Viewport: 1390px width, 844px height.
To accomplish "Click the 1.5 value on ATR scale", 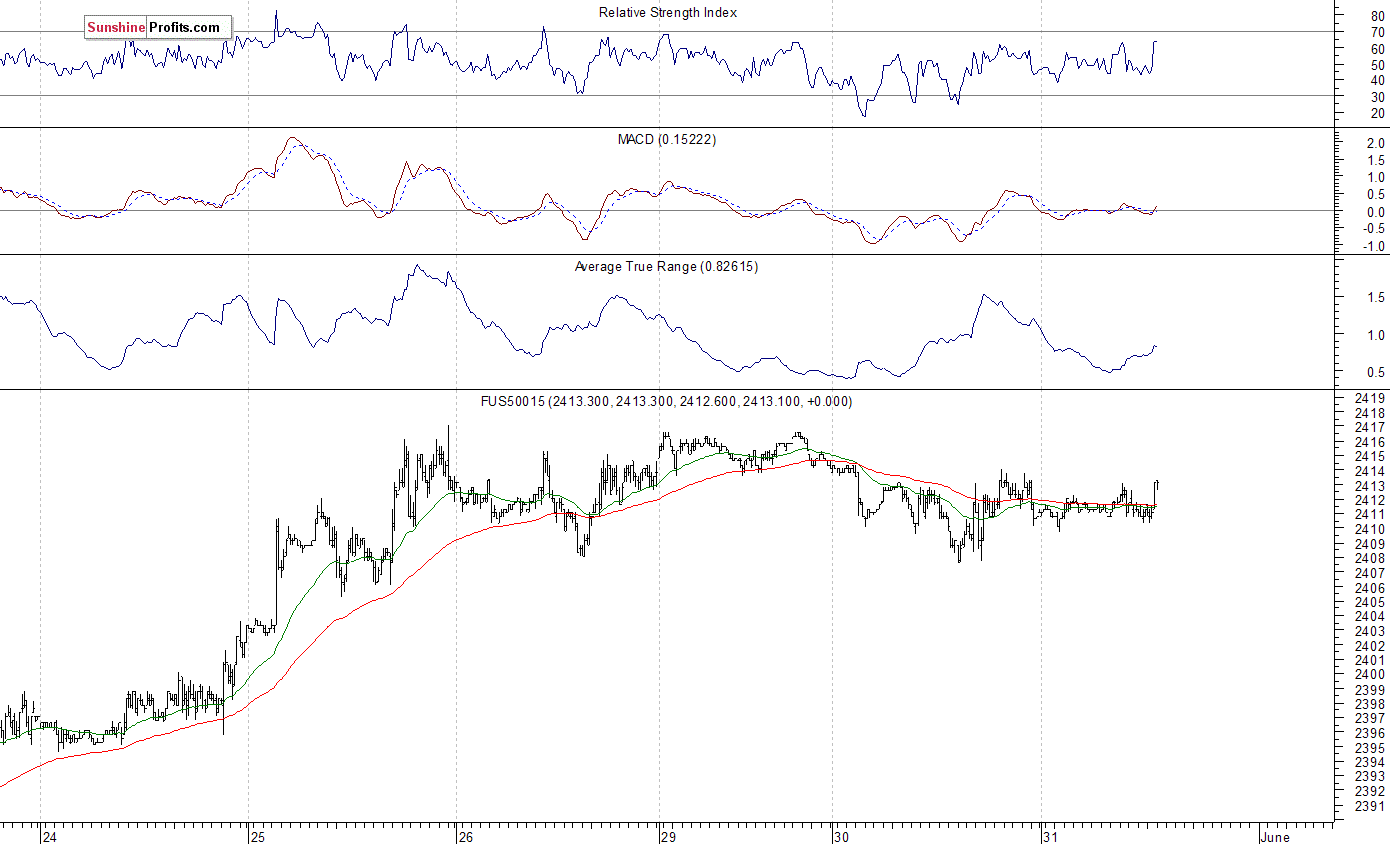I will (x=1377, y=298).
